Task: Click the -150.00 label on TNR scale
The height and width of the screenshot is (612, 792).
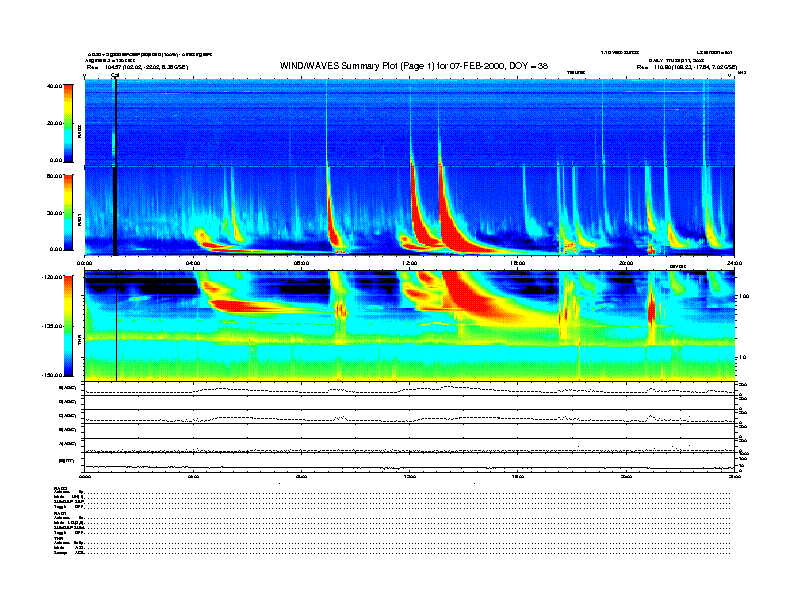Action: click(x=52, y=375)
